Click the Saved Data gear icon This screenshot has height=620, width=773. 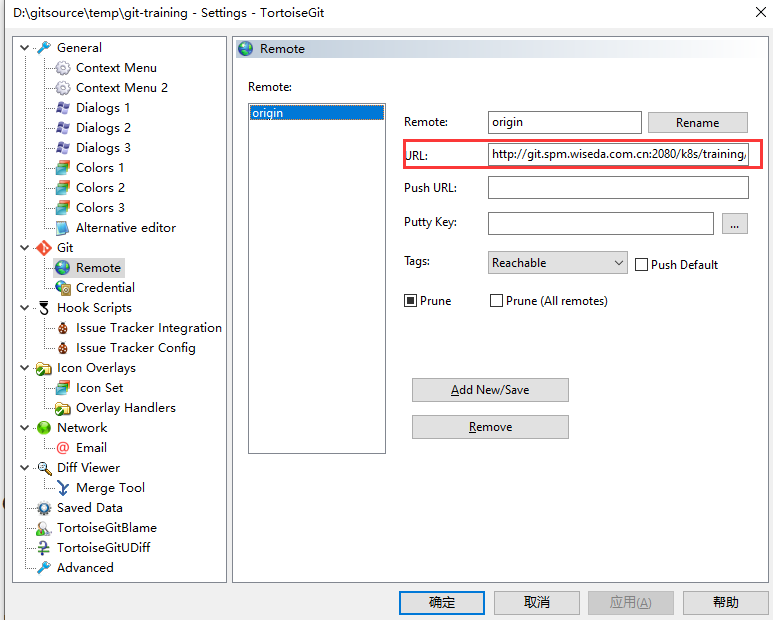click(x=44, y=508)
